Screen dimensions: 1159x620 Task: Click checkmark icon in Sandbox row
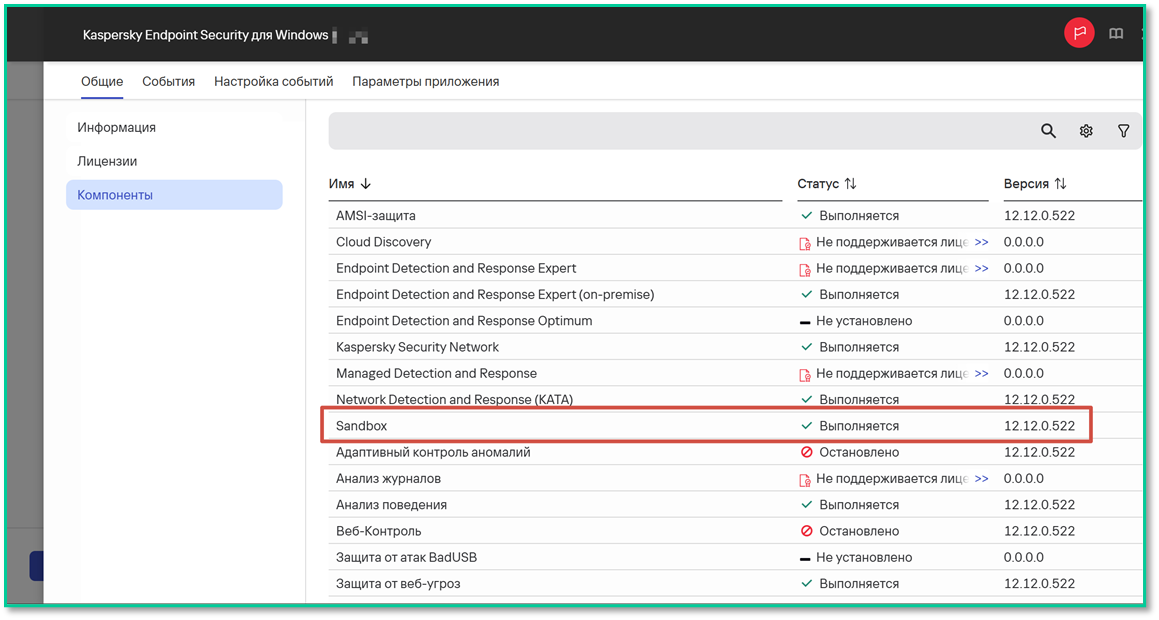coord(806,426)
